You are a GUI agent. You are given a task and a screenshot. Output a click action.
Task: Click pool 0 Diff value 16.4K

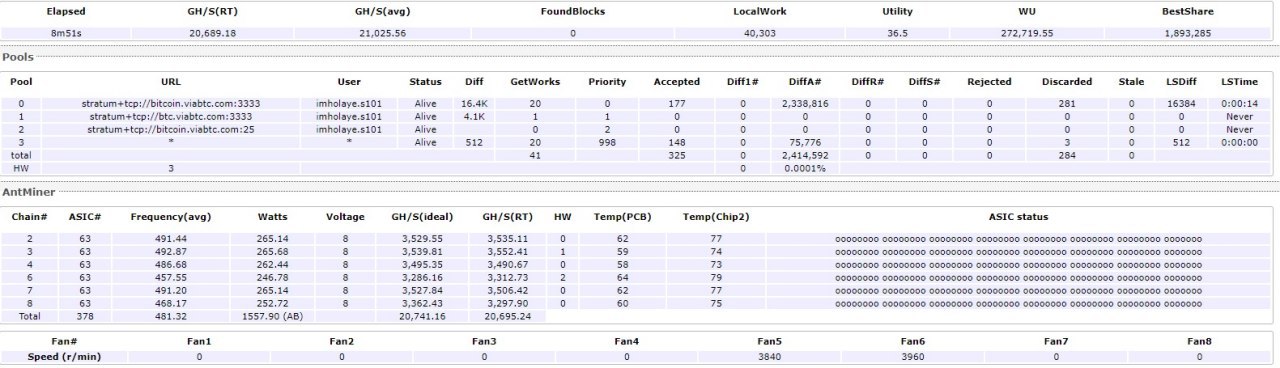(x=474, y=103)
